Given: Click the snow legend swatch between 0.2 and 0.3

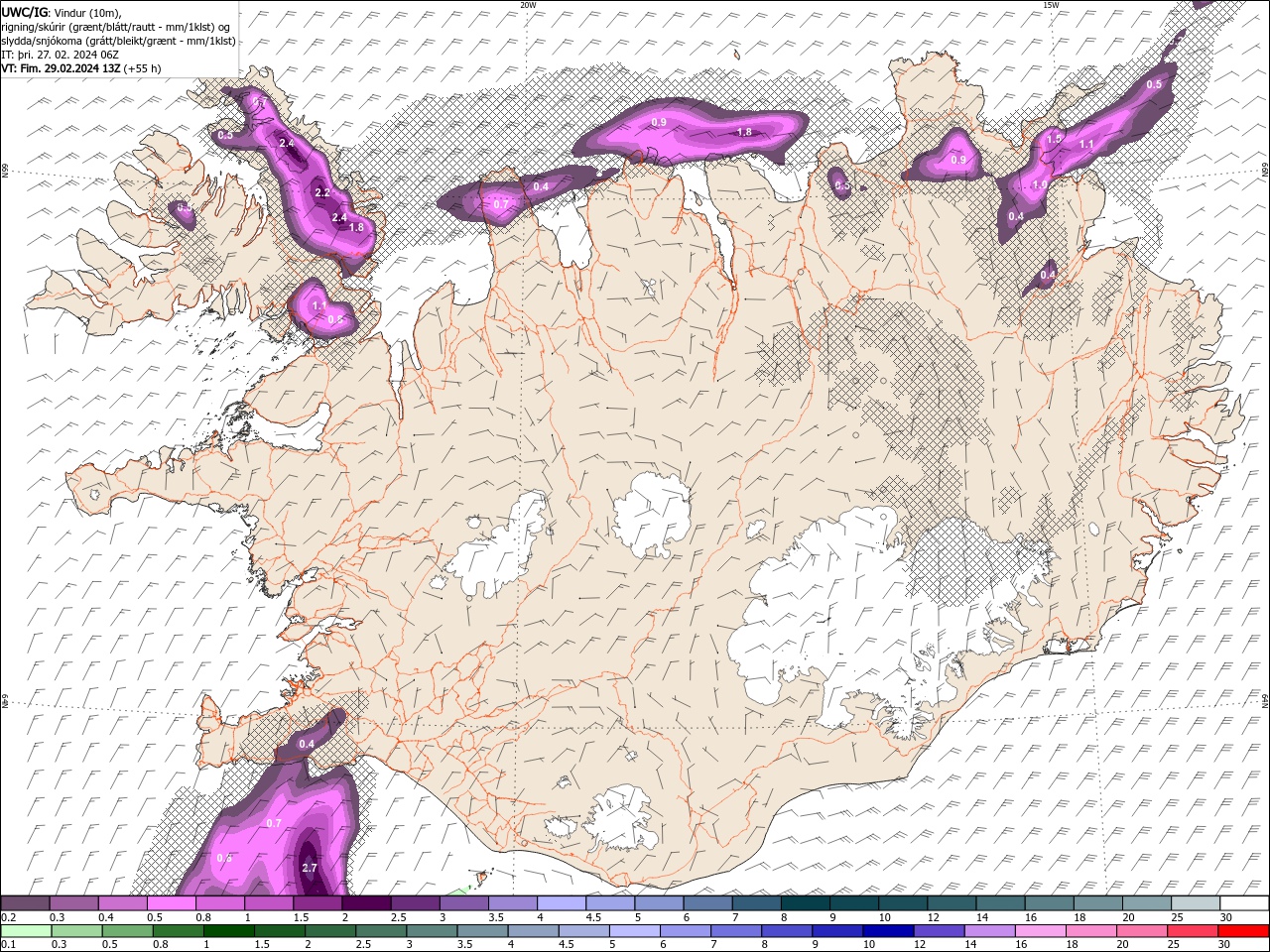Looking at the screenshot, I should pos(26,903).
